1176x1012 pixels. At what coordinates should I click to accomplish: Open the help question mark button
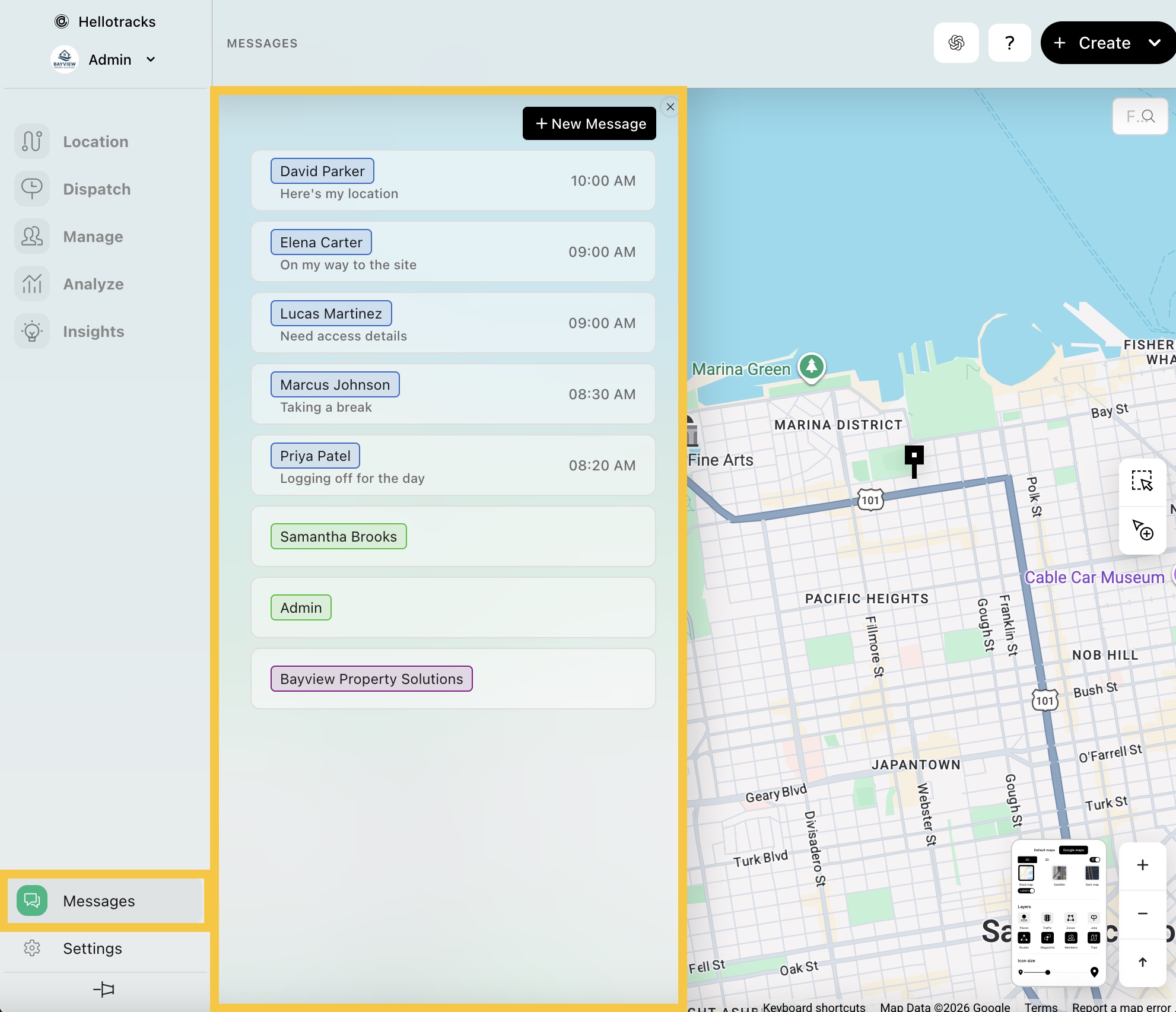[x=1009, y=43]
